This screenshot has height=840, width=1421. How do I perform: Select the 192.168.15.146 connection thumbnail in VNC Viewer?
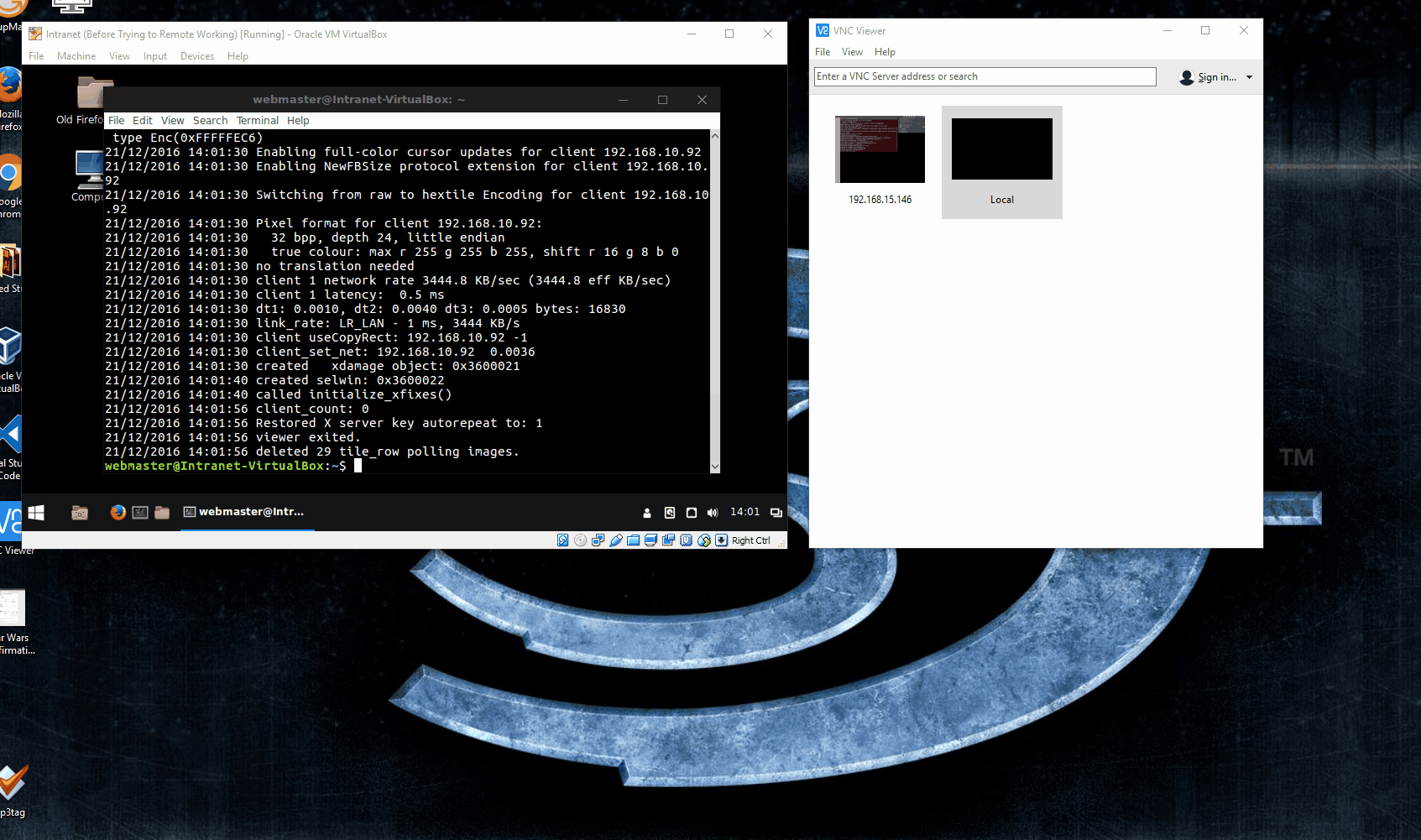pyautogui.click(x=880, y=149)
